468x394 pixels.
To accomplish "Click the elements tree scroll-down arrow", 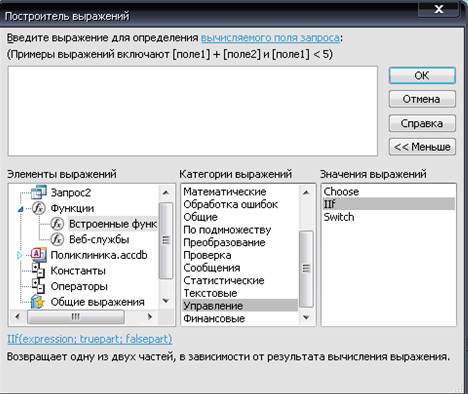I will pyautogui.click(x=166, y=301).
